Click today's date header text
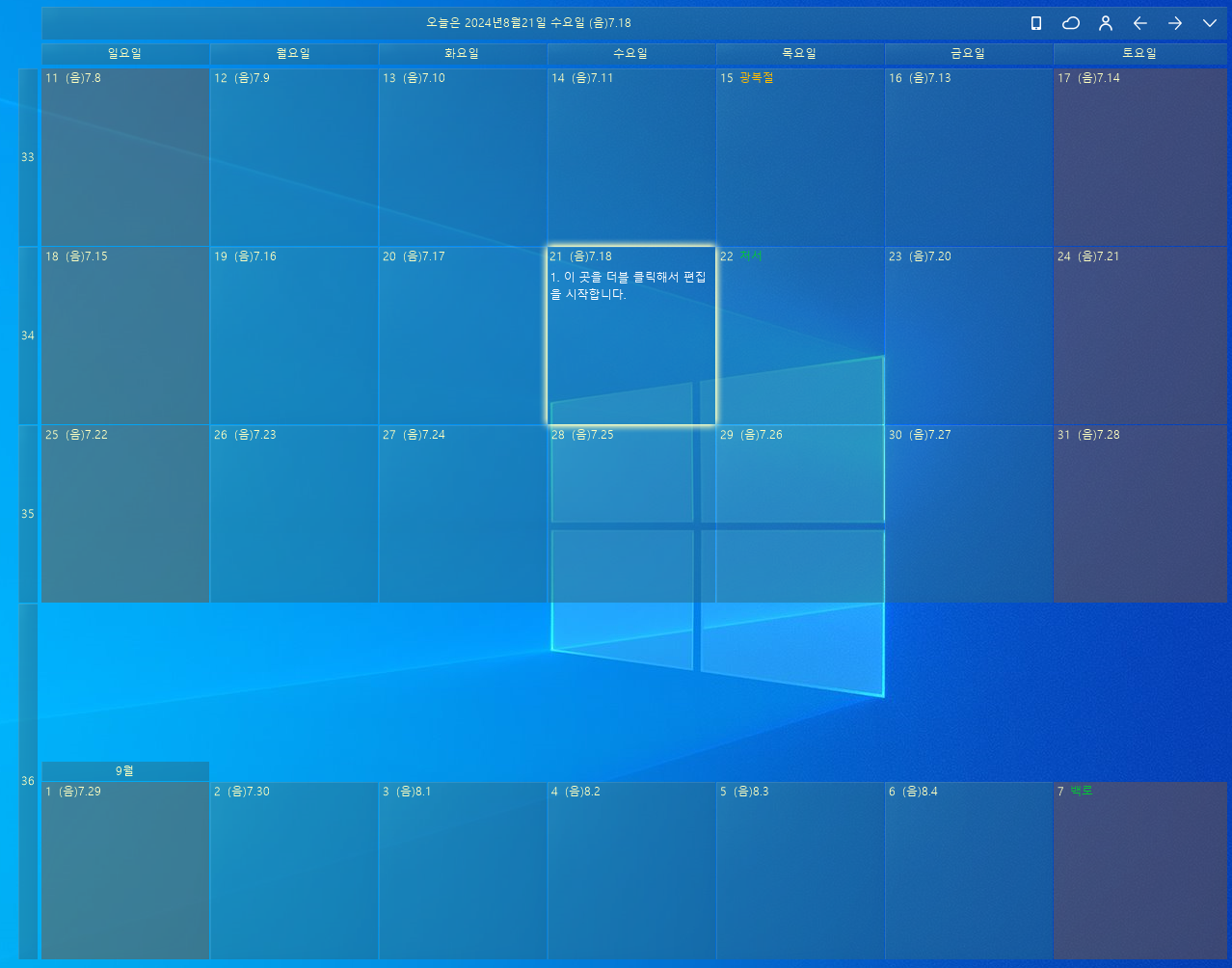The image size is (1232, 968). click(528, 22)
